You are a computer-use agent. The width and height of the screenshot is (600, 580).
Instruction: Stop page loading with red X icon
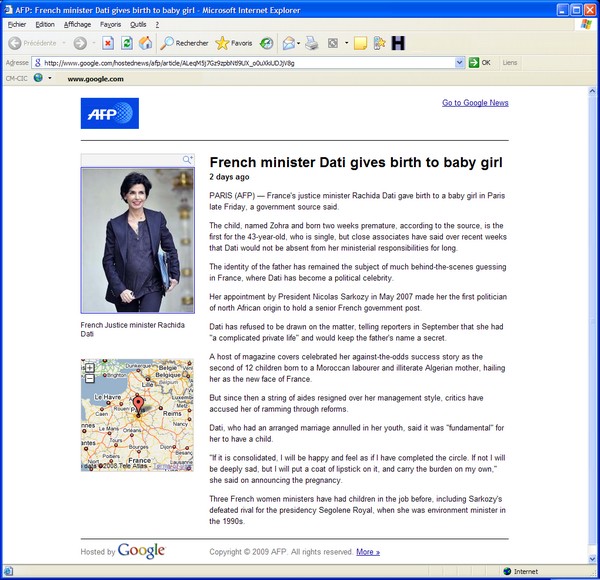coord(108,43)
